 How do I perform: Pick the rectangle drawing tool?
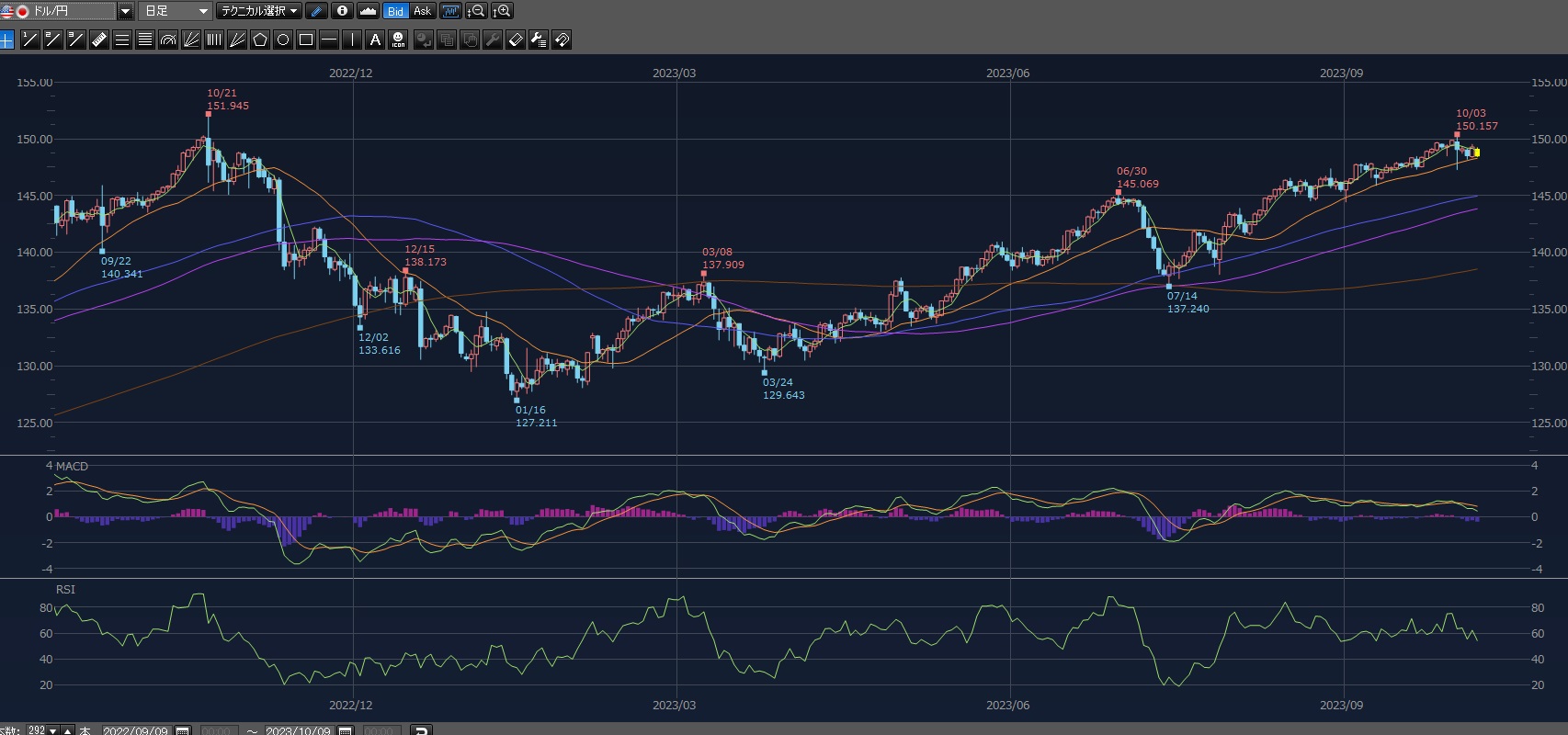click(306, 40)
